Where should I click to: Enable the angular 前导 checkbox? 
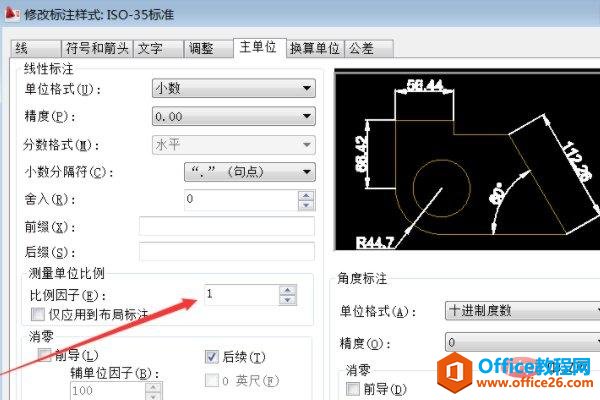tap(352, 389)
